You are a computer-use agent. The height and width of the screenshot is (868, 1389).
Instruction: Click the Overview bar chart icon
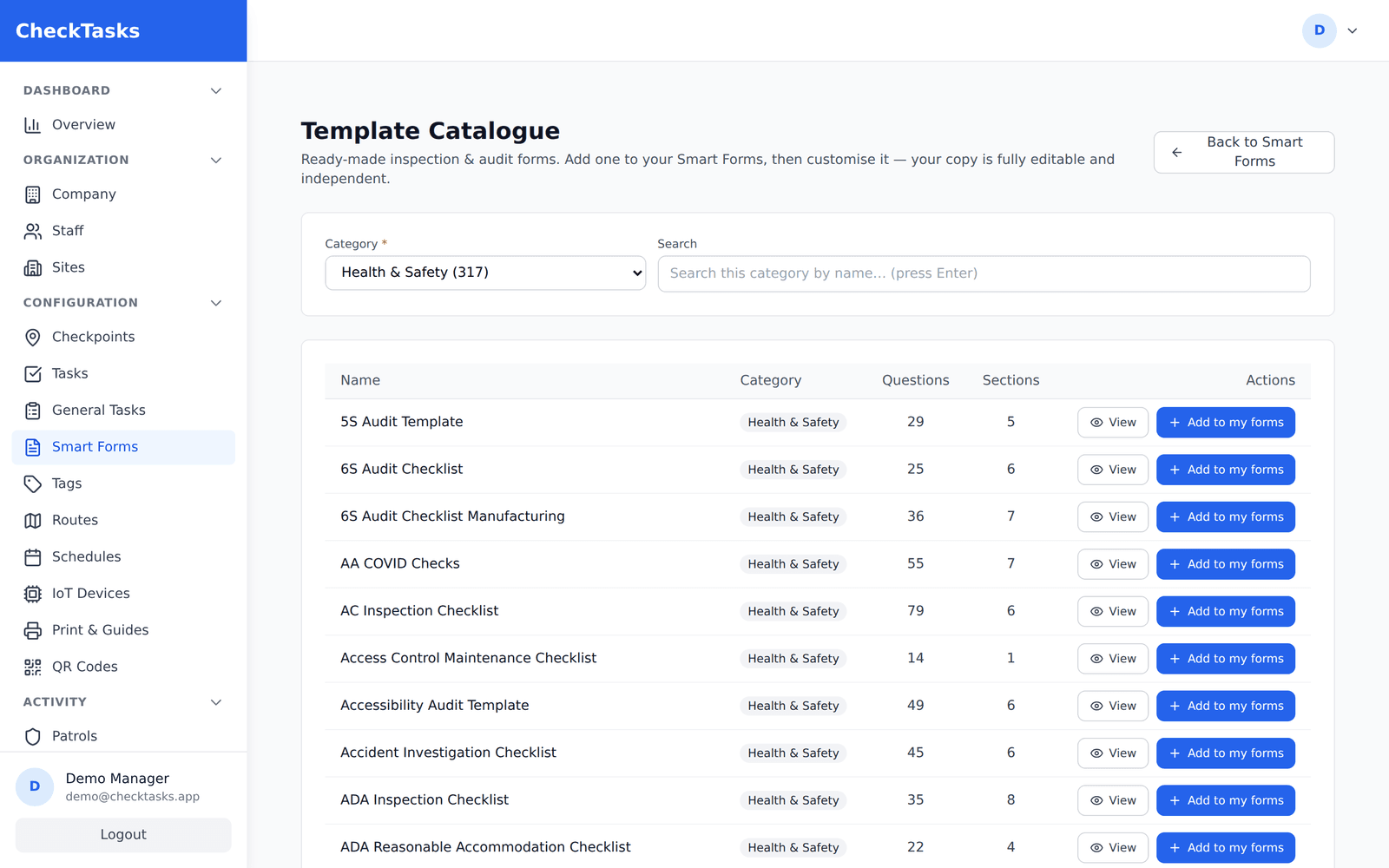click(x=33, y=125)
